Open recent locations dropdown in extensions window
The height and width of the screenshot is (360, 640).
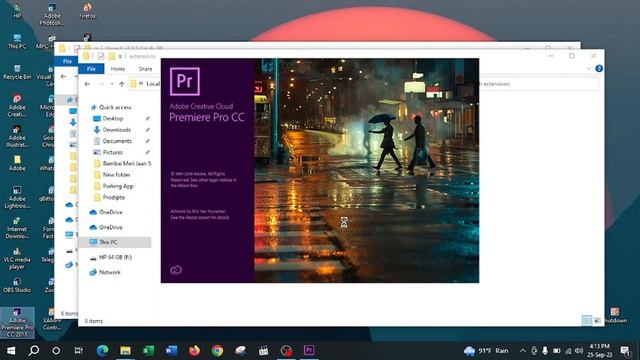pos(111,84)
